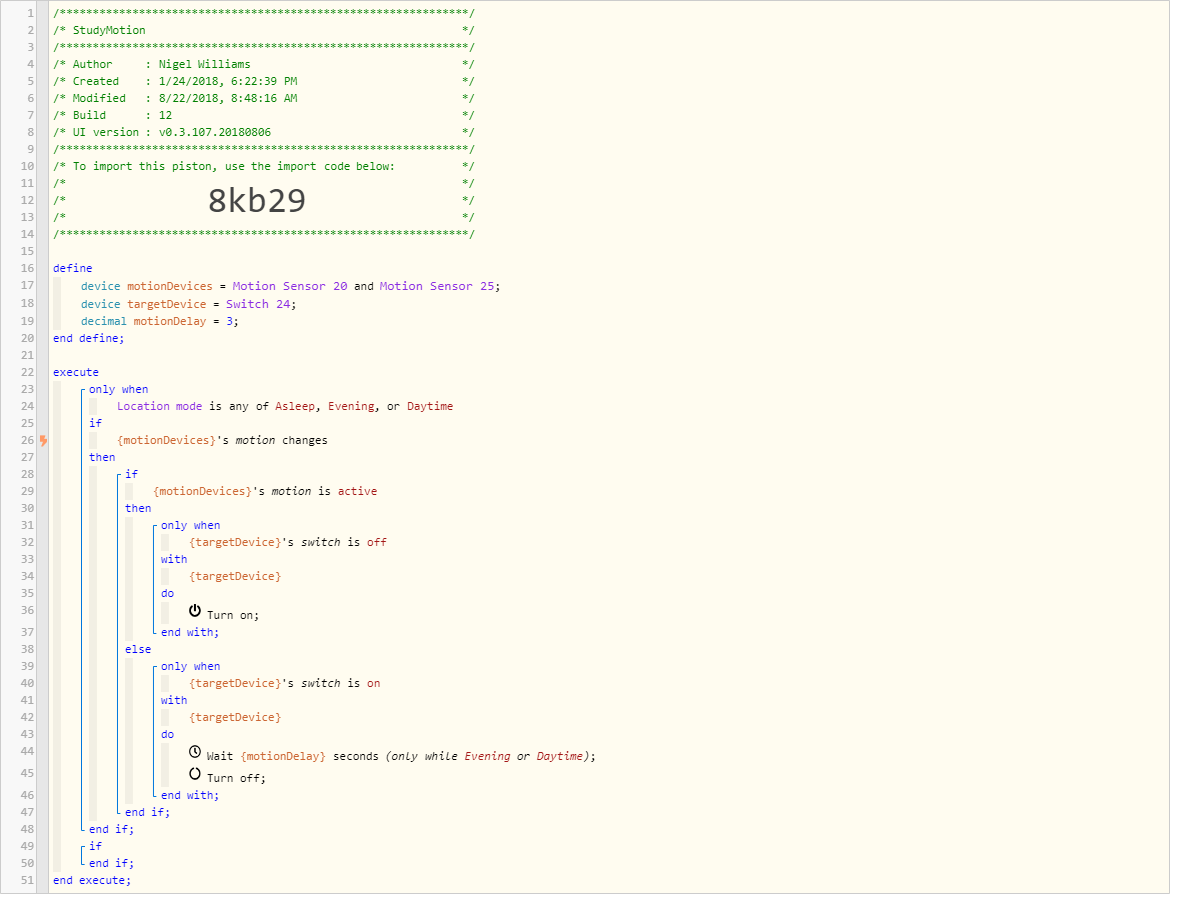Click the empty if on line 49
Image resolution: width=1178 pixels, height=898 pixels.
click(x=95, y=848)
